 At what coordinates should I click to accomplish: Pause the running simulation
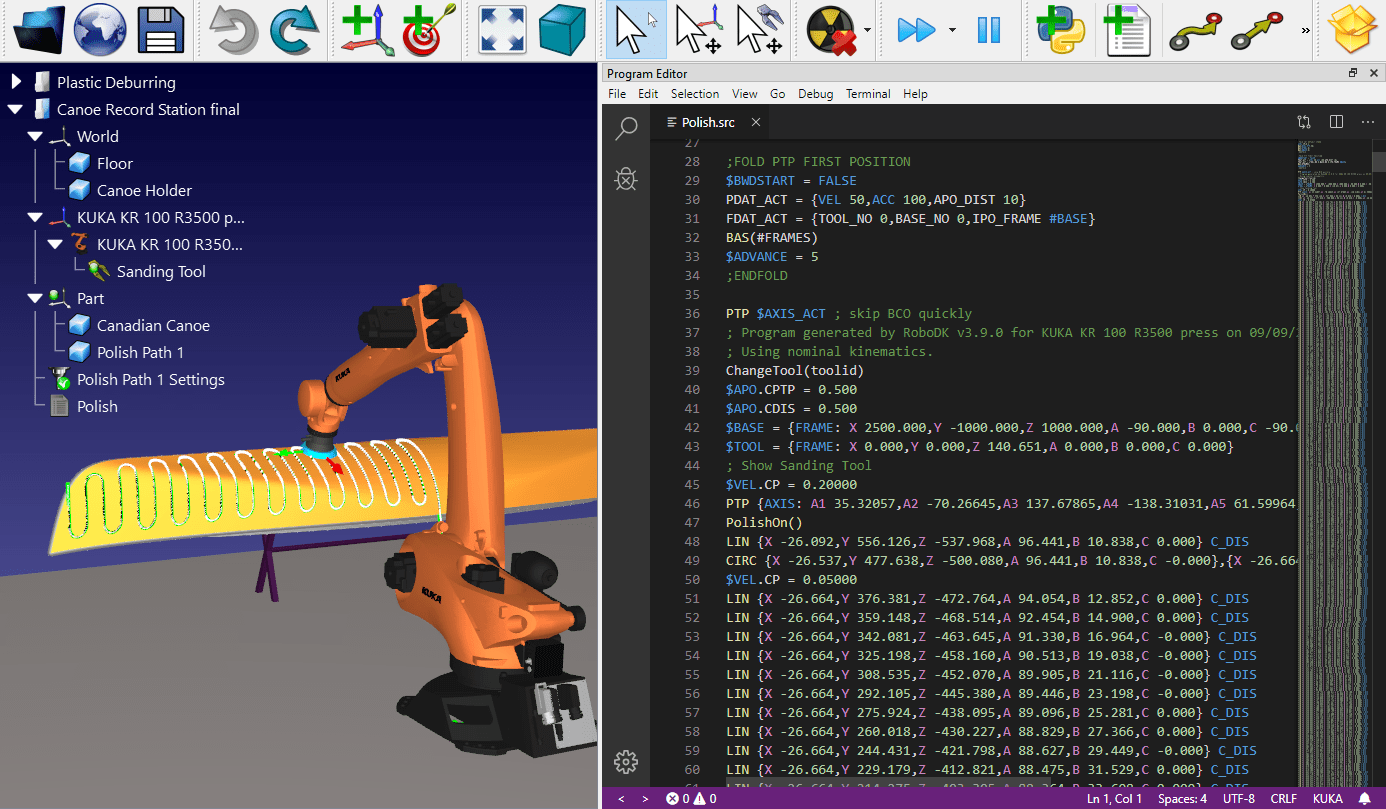point(988,29)
